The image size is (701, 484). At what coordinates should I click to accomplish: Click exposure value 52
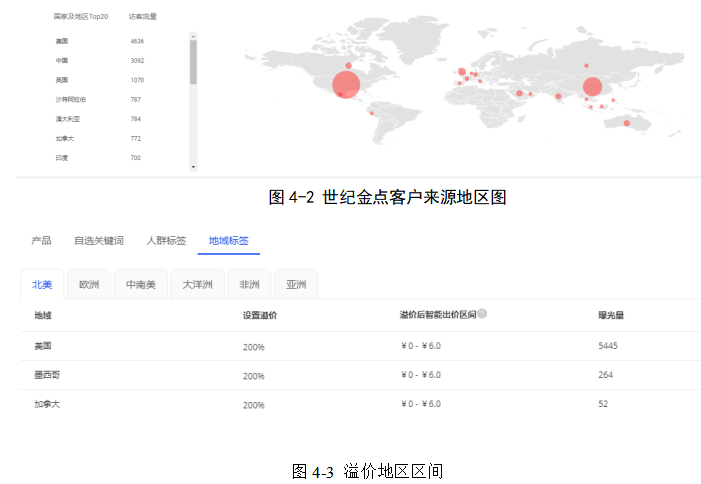coord(603,404)
